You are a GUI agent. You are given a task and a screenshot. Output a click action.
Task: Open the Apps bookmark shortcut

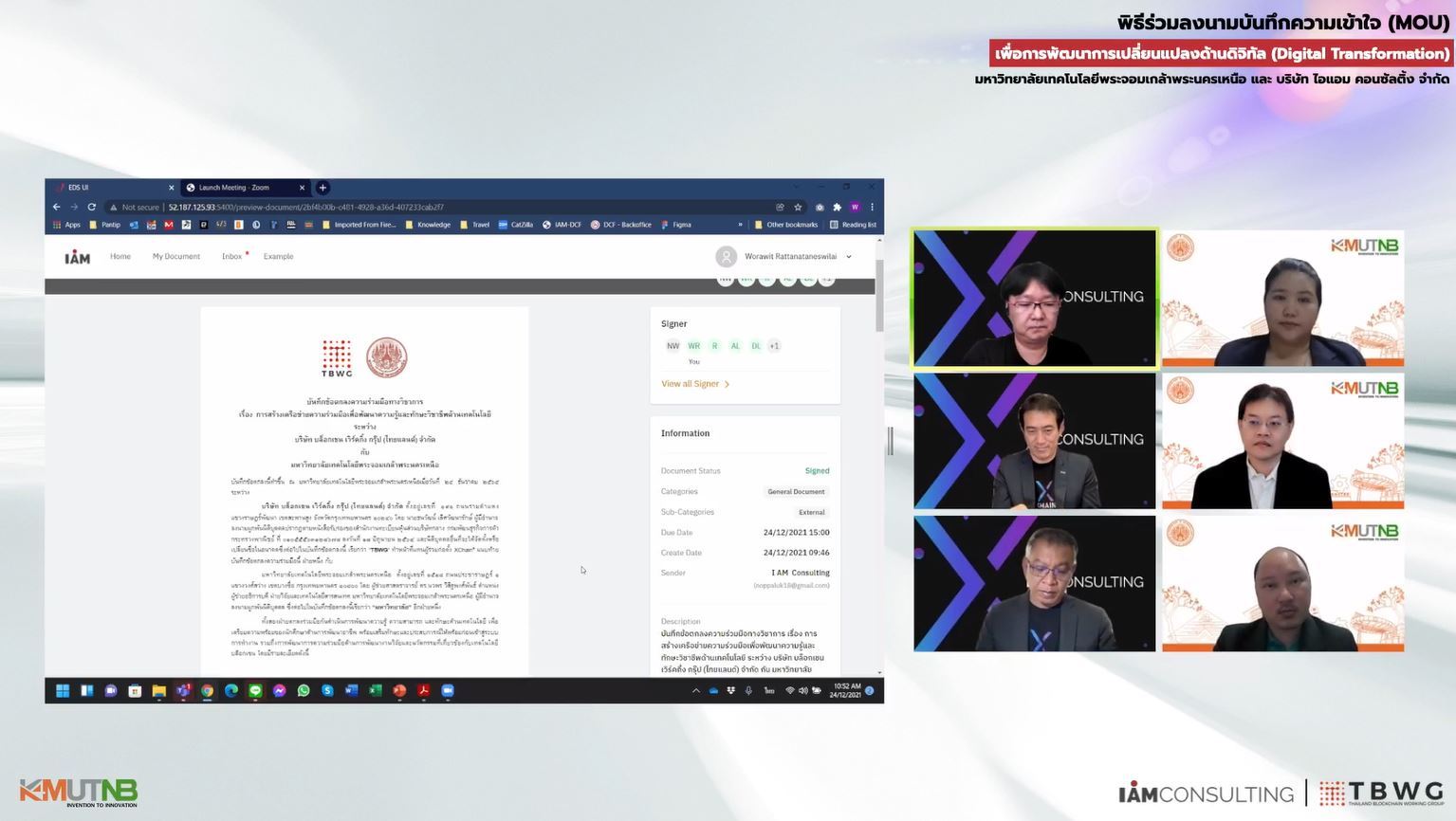(67, 225)
